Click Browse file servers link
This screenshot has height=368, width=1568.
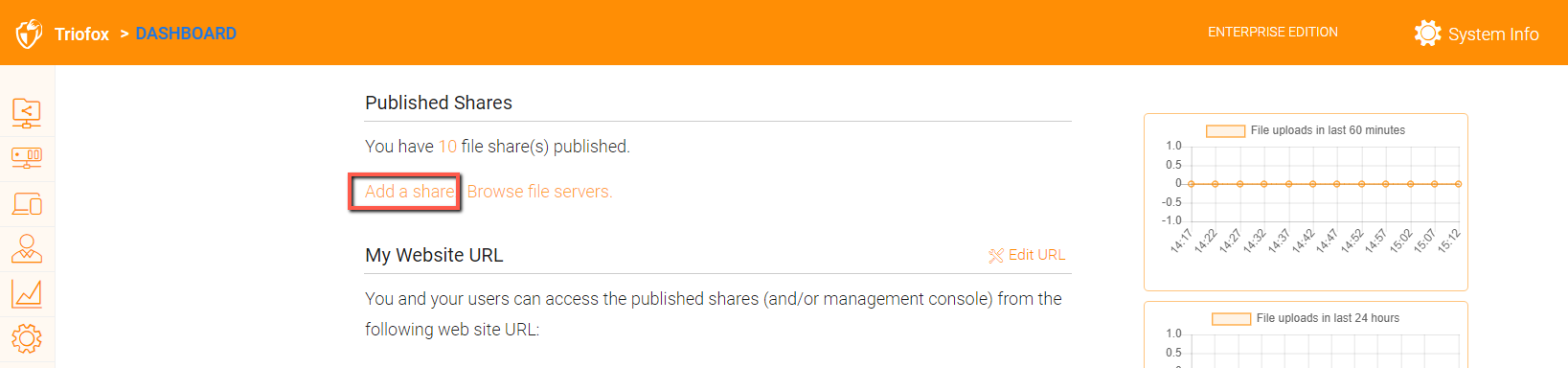539,192
